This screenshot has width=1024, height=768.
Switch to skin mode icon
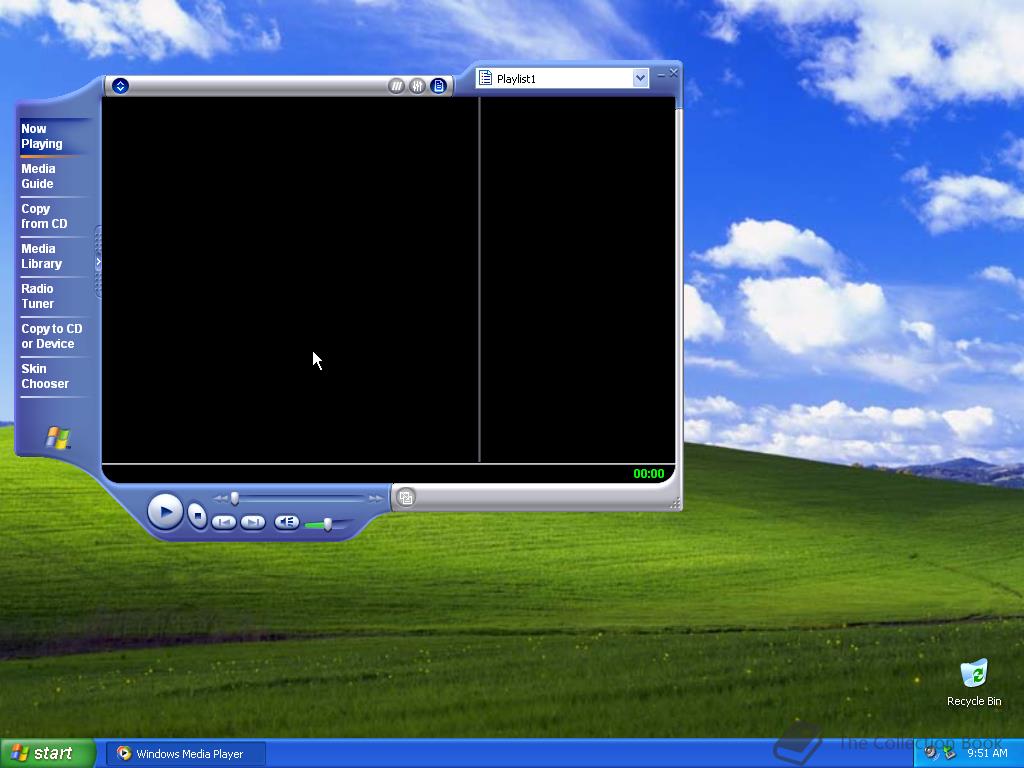[406, 498]
